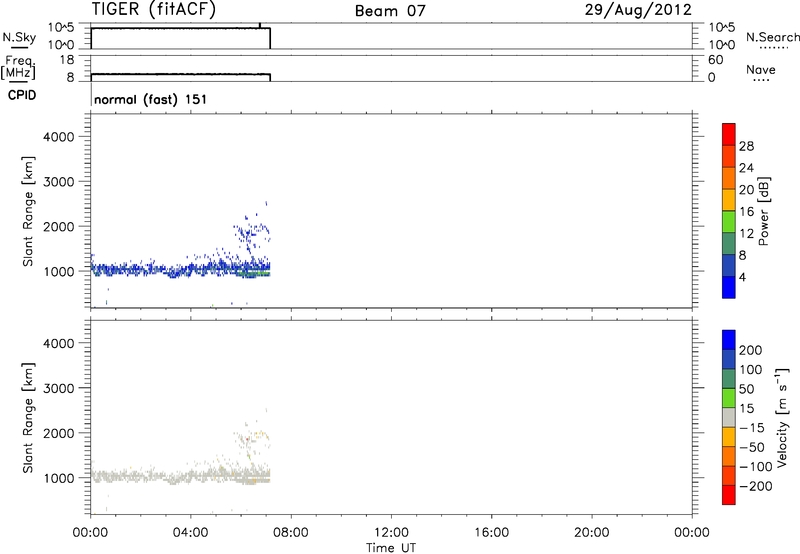Click the gray -15 to 15 velocity swatch
Viewport: 800px width, 554px height.
729,417
